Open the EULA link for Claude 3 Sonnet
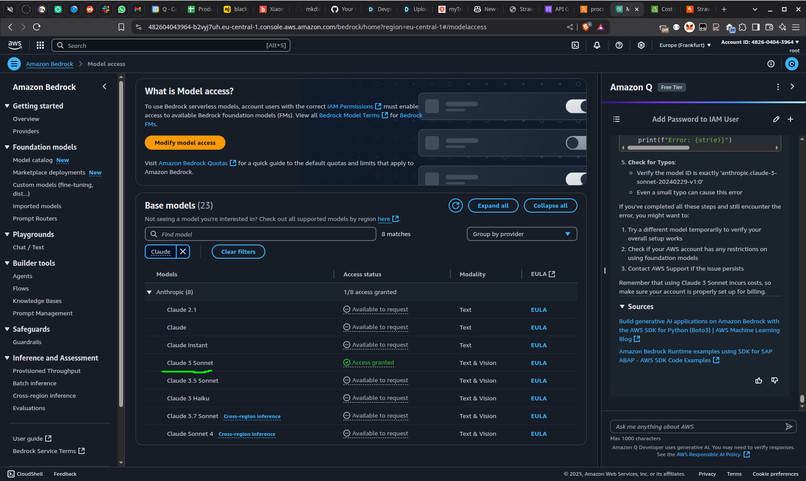The width and height of the screenshot is (806, 481). pos(539,363)
